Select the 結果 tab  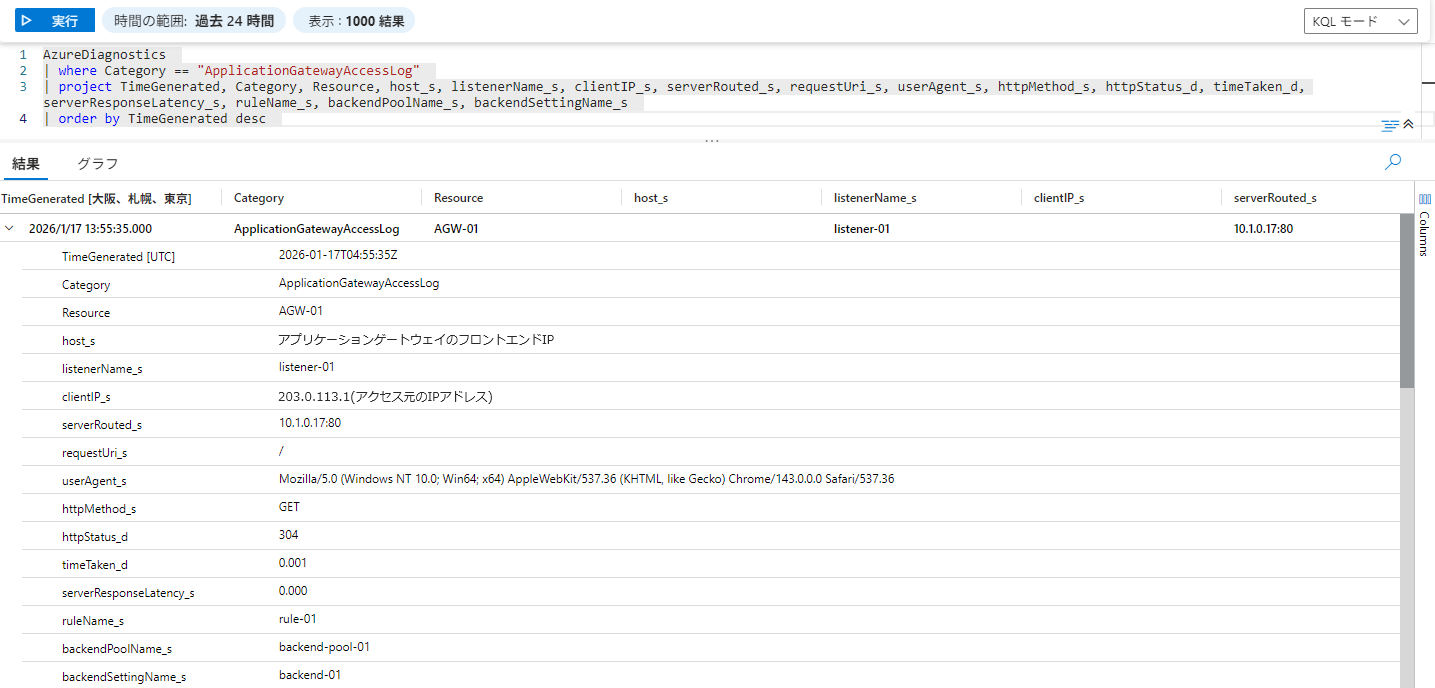click(26, 164)
